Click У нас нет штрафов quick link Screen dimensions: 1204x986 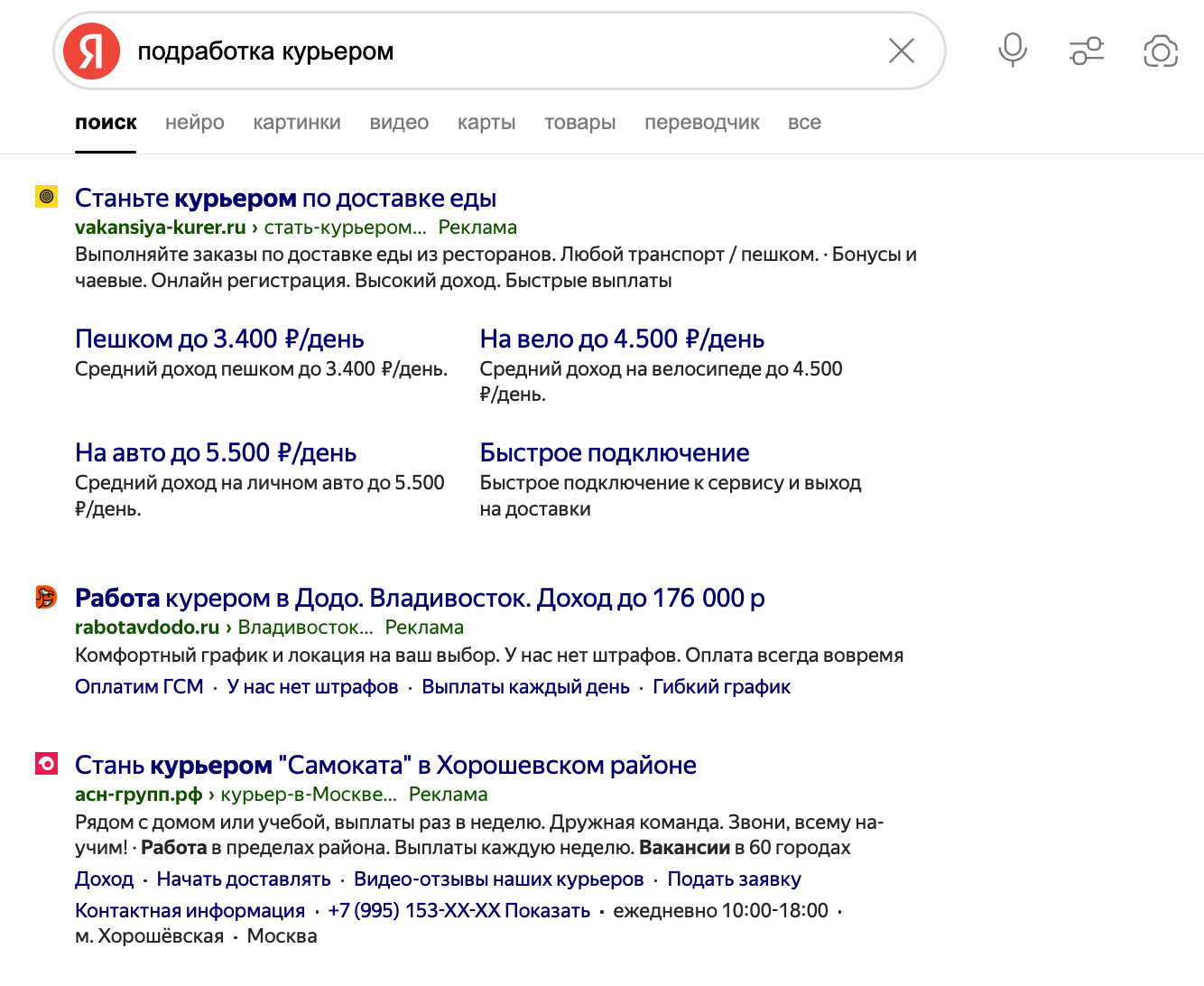tap(312, 686)
